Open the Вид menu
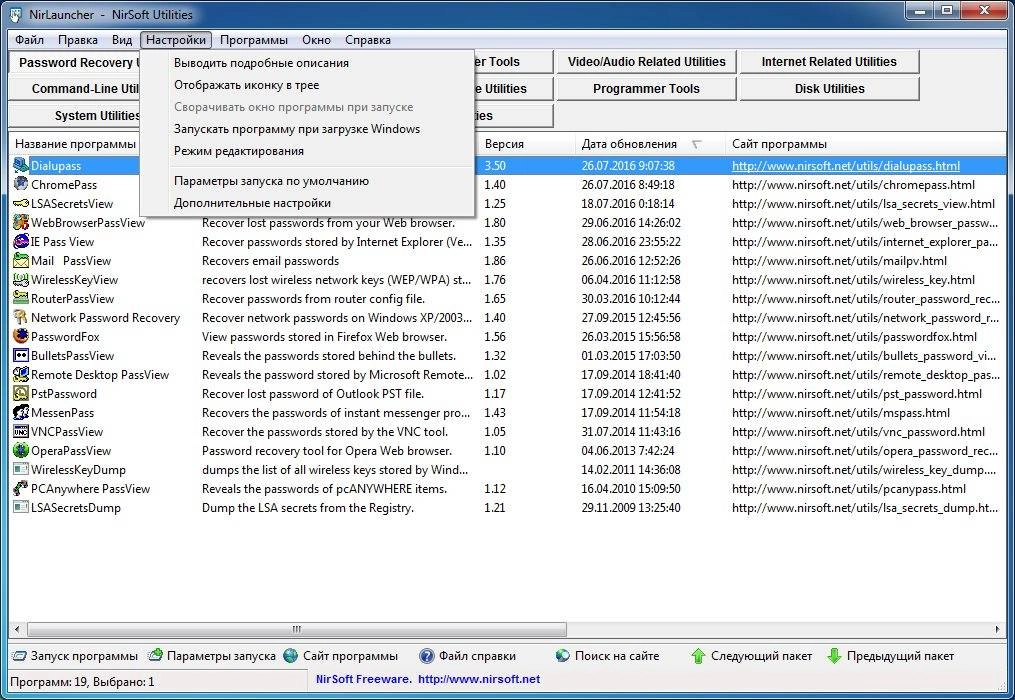Viewport: 1015px width, 700px height. 122,40
